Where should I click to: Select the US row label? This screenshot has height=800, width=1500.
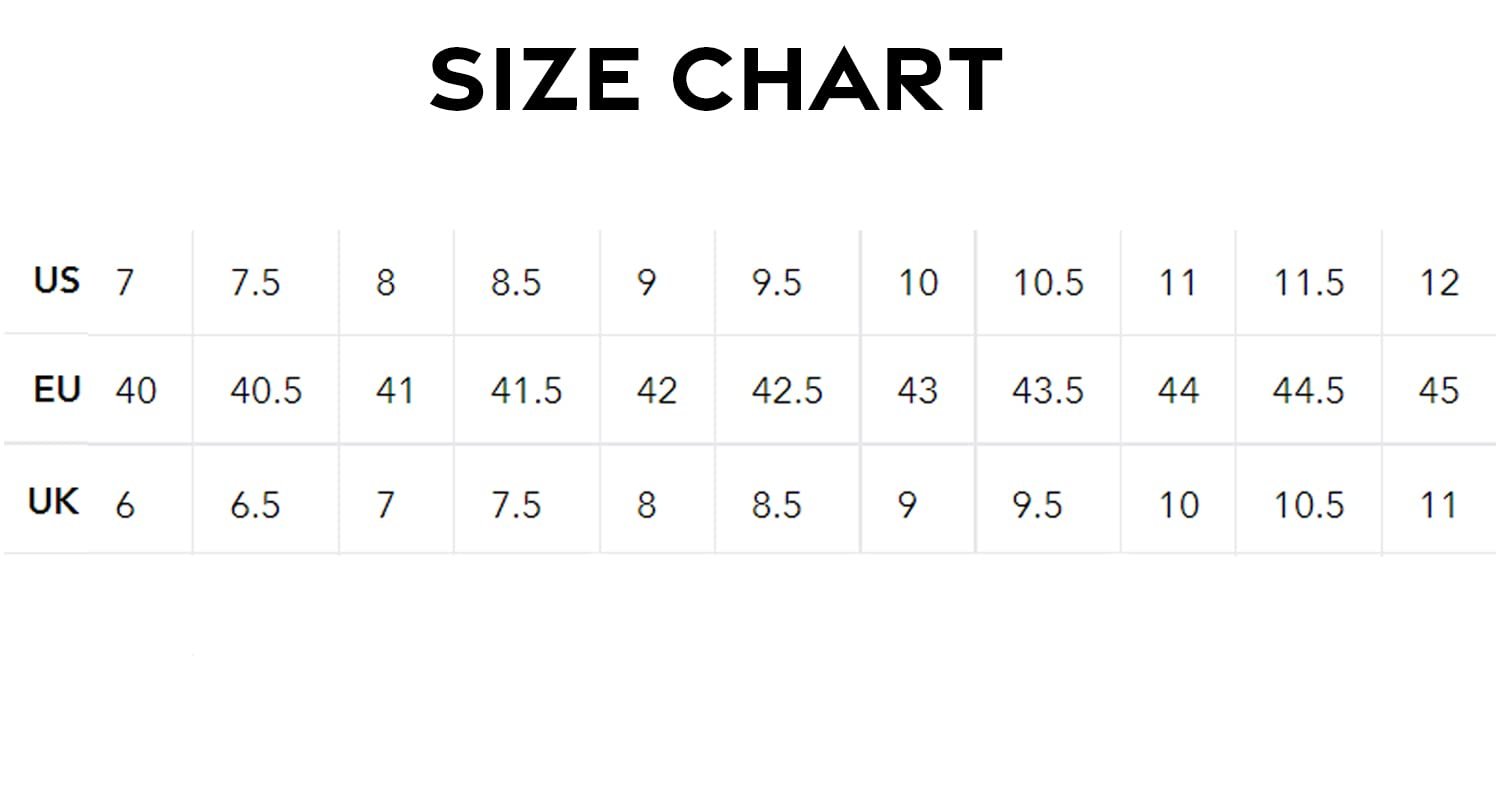pyautogui.click(x=57, y=280)
